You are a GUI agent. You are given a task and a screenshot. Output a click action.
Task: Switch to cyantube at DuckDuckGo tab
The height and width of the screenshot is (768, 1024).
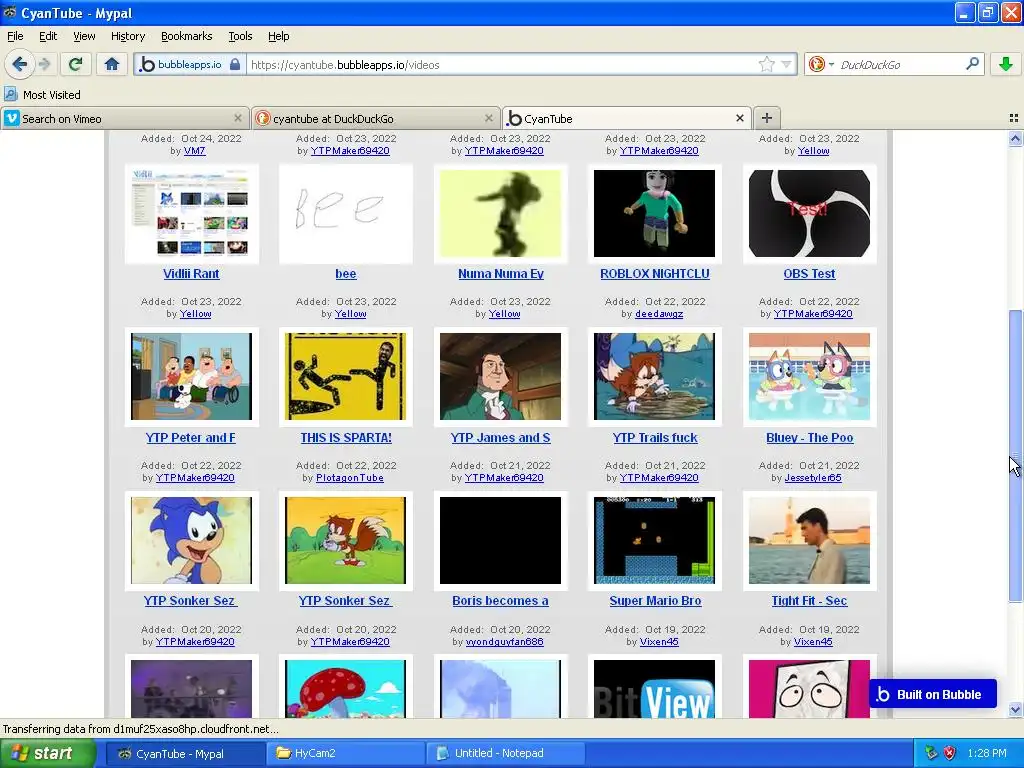(x=376, y=118)
